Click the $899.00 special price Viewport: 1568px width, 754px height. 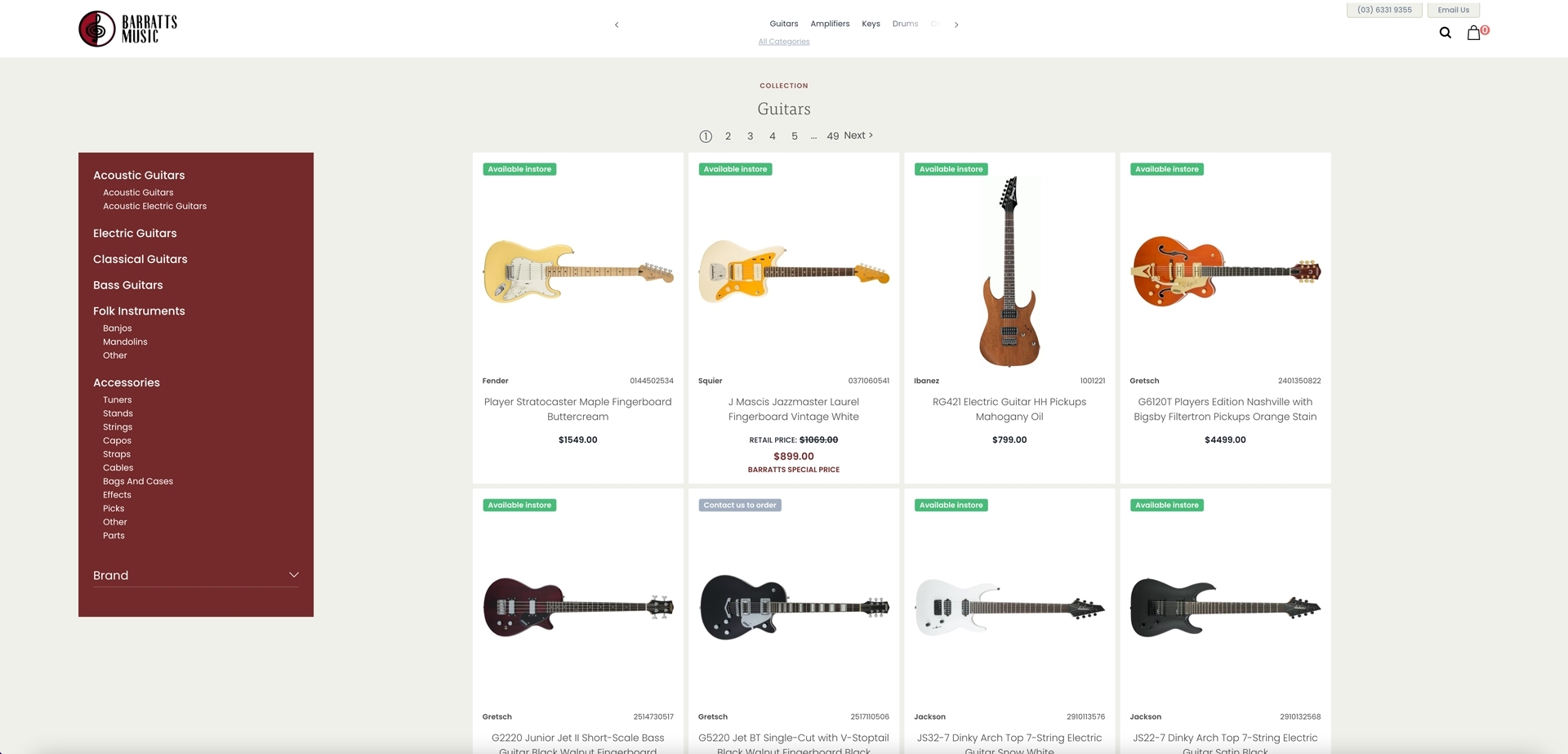tap(794, 457)
